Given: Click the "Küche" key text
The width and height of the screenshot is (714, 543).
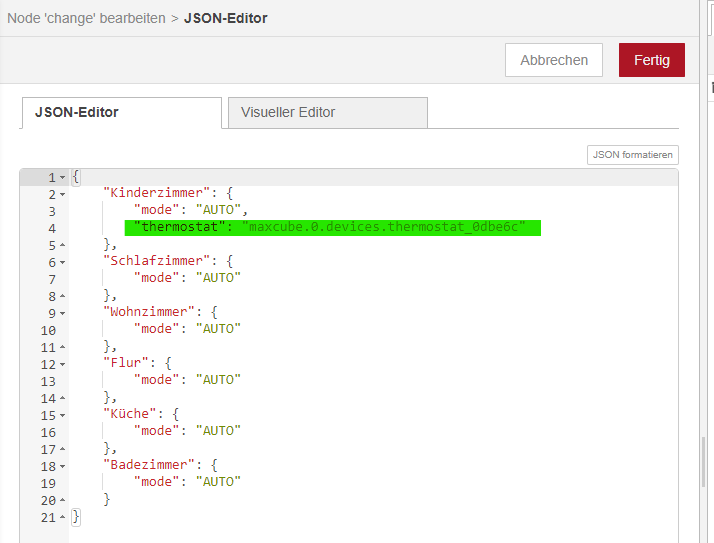Looking at the screenshot, I should (x=130, y=414).
